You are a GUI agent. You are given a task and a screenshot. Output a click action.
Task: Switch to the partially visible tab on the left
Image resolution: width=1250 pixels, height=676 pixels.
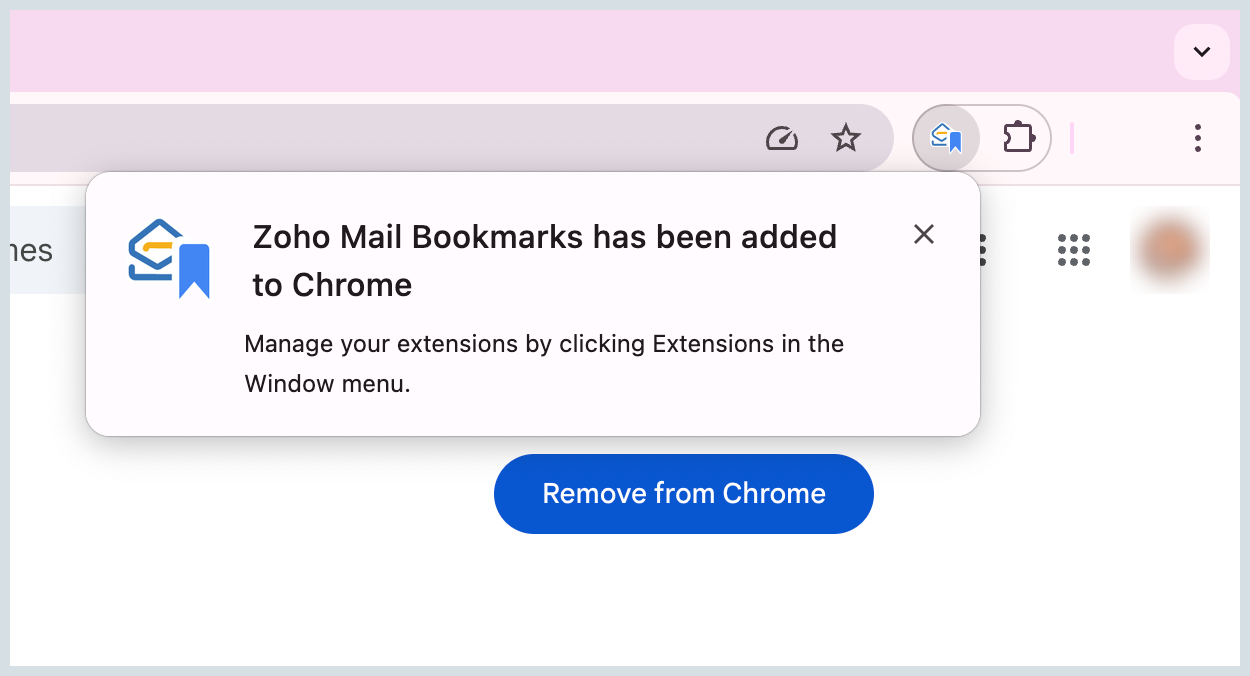pos(30,250)
